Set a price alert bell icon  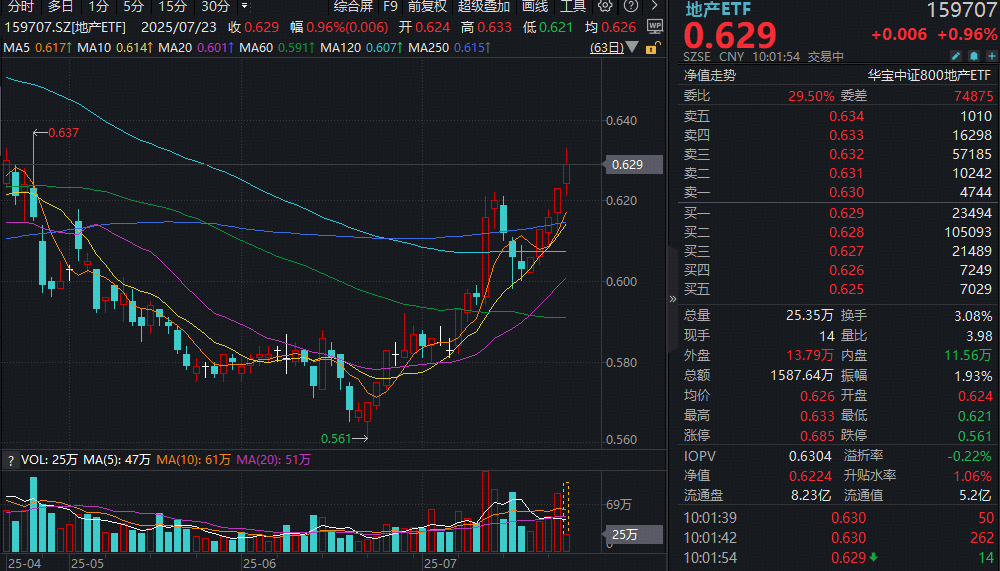[x=974, y=56]
